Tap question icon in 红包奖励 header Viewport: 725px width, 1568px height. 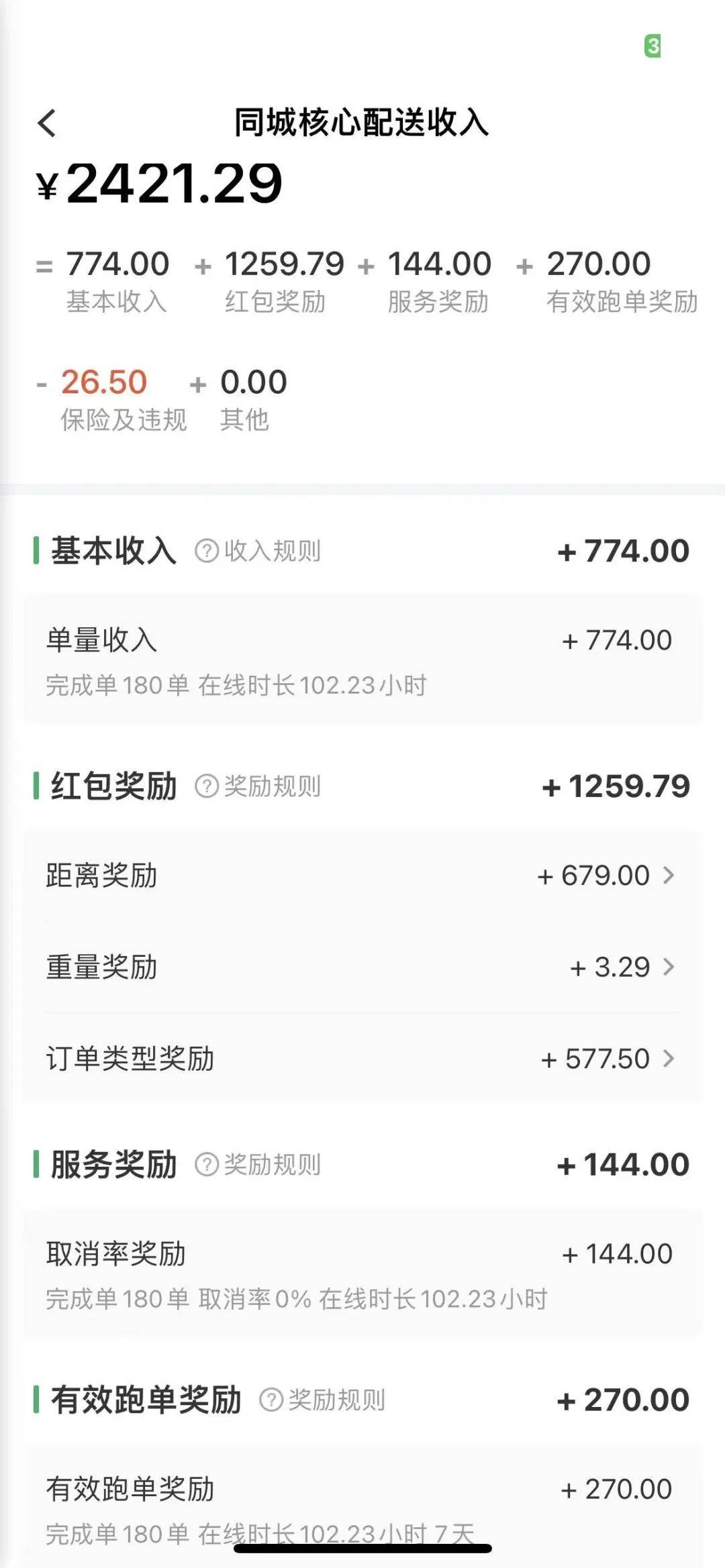click(x=206, y=786)
